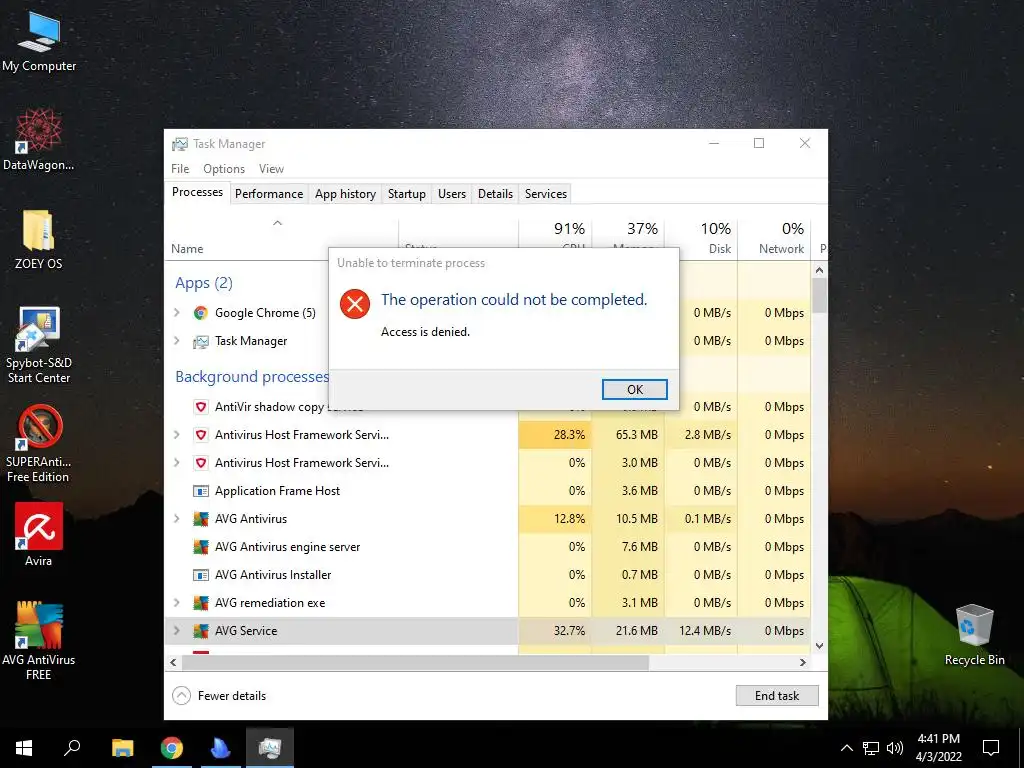Click the AVG Antivirus process icon
Screen dimensions: 1024x768
click(200, 519)
